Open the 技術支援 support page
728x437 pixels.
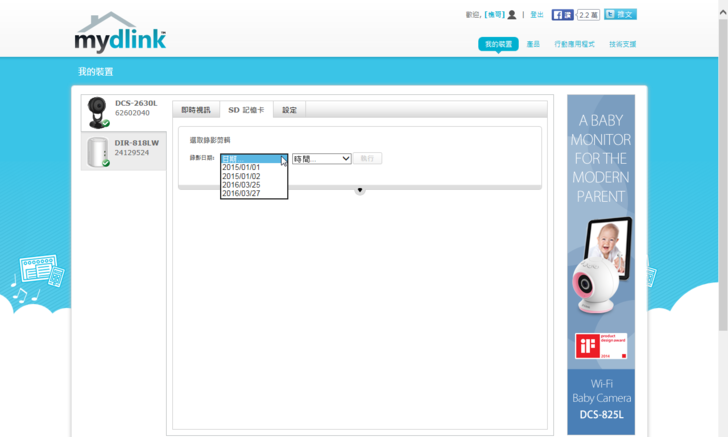pos(623,44)
